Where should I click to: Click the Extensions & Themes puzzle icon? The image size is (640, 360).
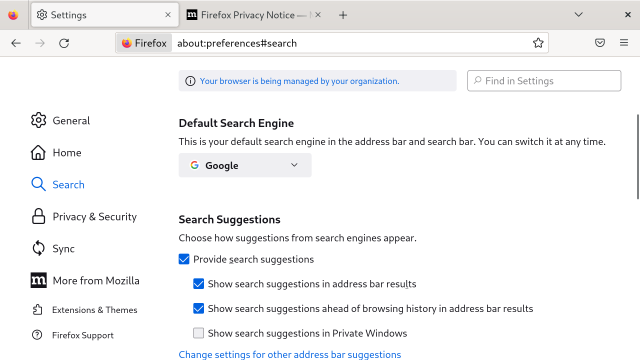(x=37, y=310)
